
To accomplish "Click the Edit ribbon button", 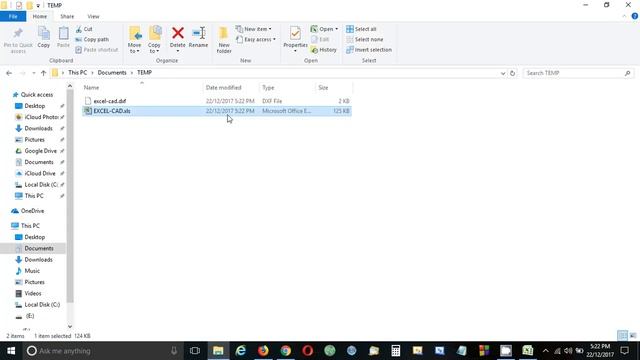I will [320, 40].
